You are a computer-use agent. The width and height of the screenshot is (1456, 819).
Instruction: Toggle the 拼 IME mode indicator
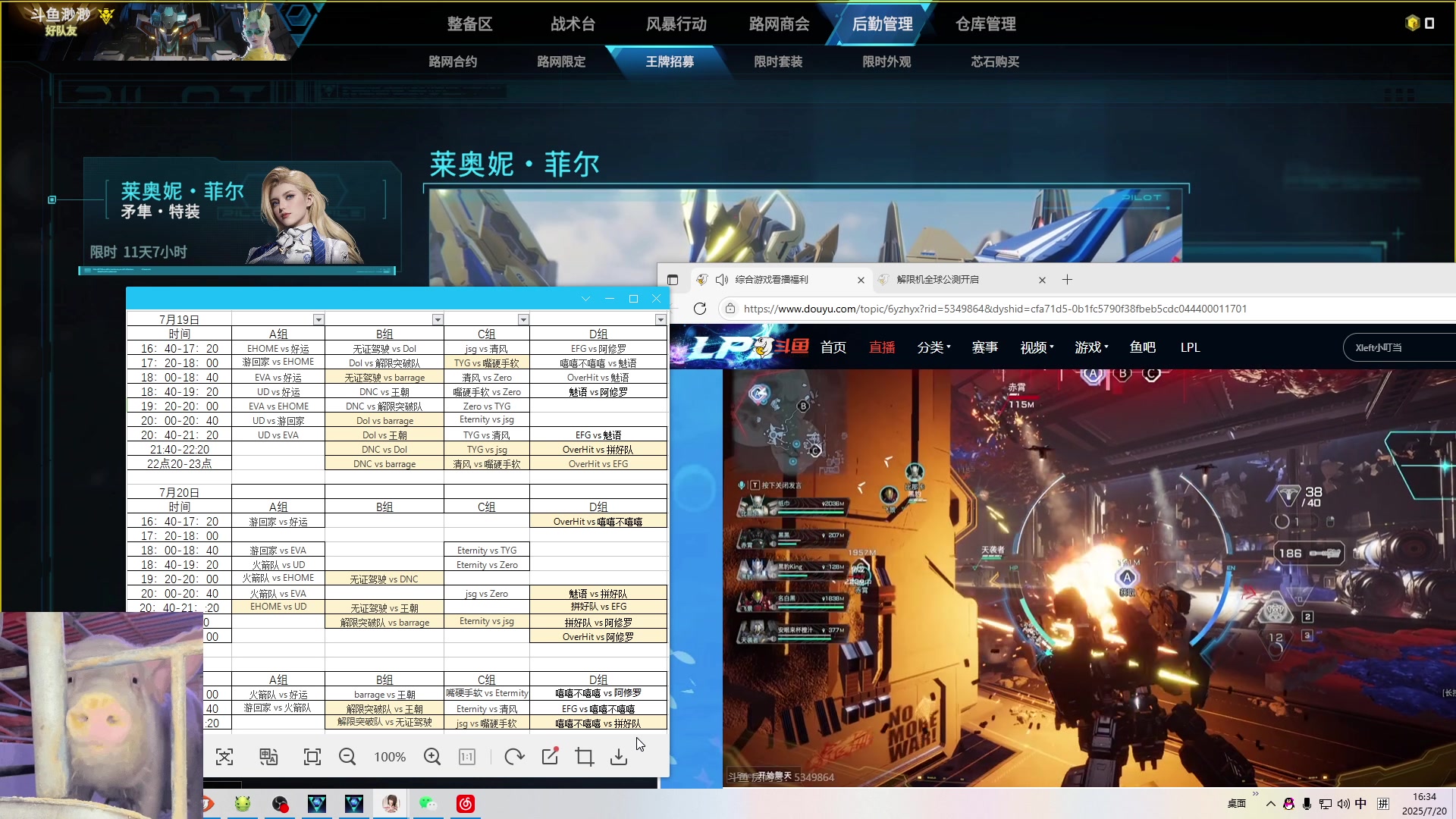1383,804
